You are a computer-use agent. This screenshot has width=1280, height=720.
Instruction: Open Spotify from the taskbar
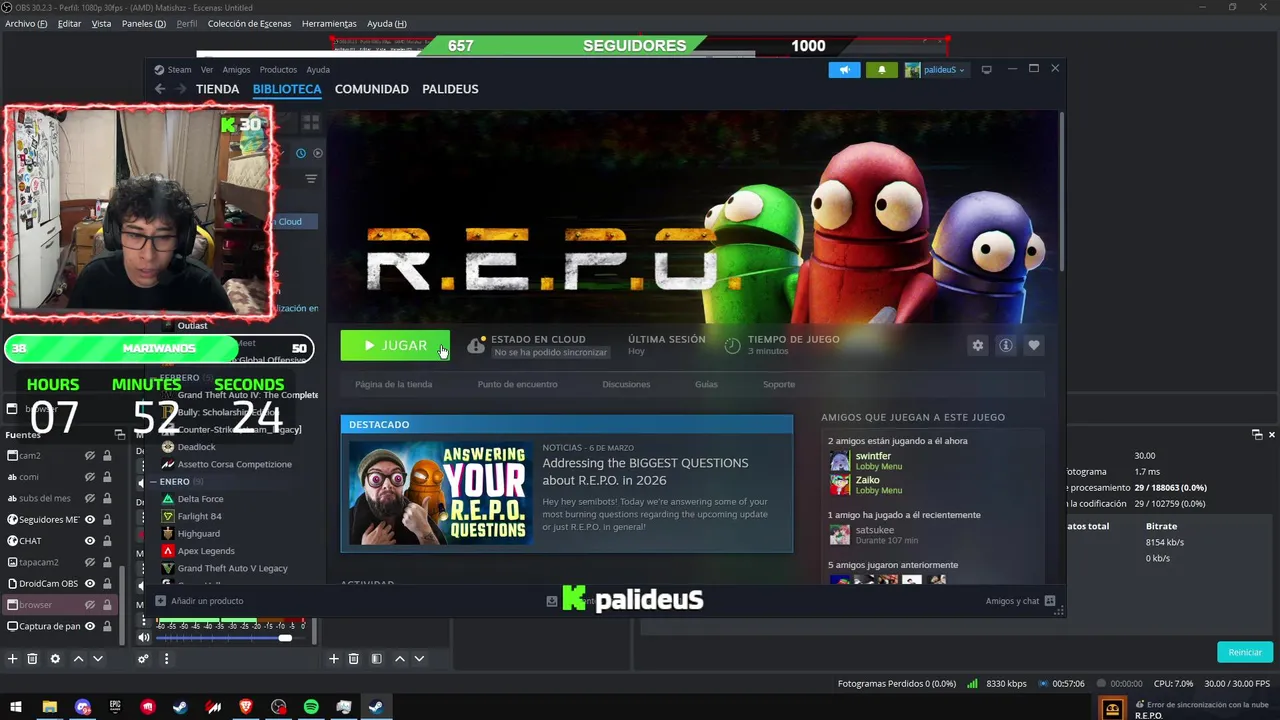(311, 707)
